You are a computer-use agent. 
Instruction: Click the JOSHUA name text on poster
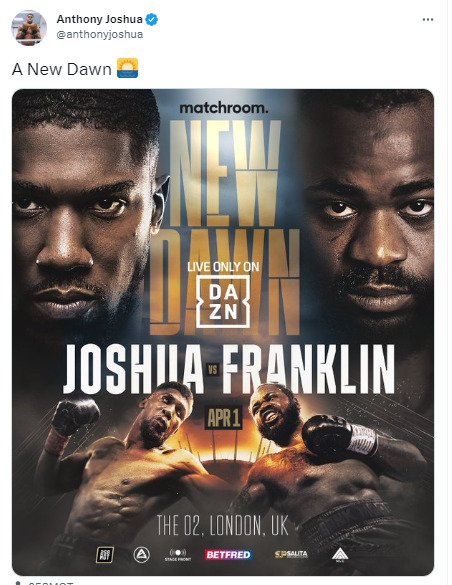133,369
